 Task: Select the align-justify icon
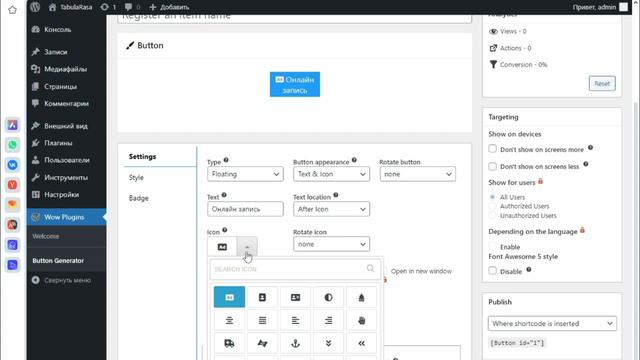[262, 320]
